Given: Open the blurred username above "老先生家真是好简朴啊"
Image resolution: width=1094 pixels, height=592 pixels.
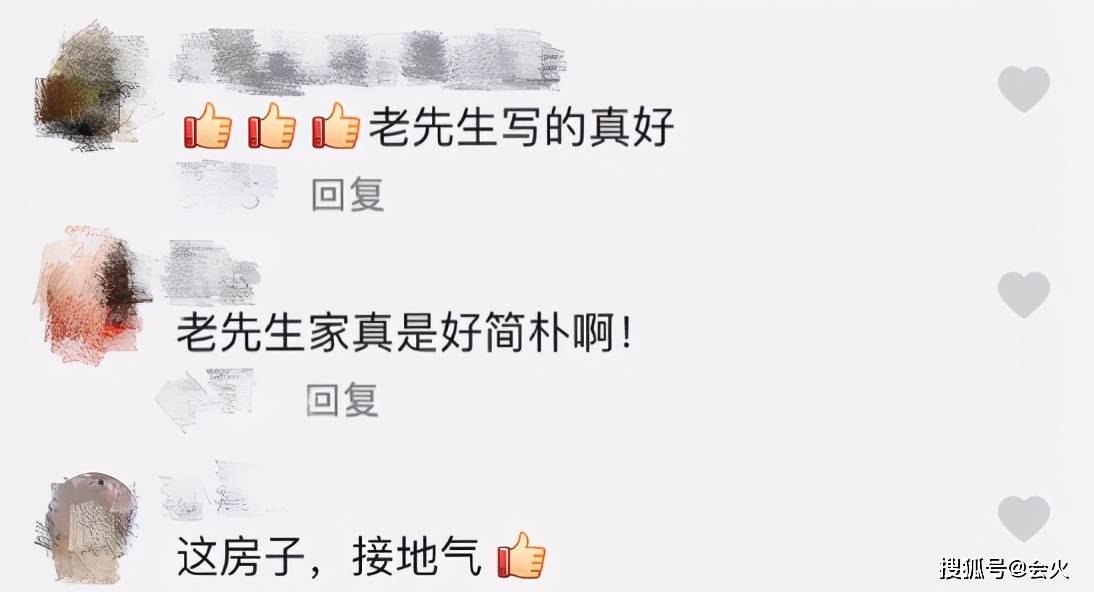Looking at the screenshot, I should [211, 274].
